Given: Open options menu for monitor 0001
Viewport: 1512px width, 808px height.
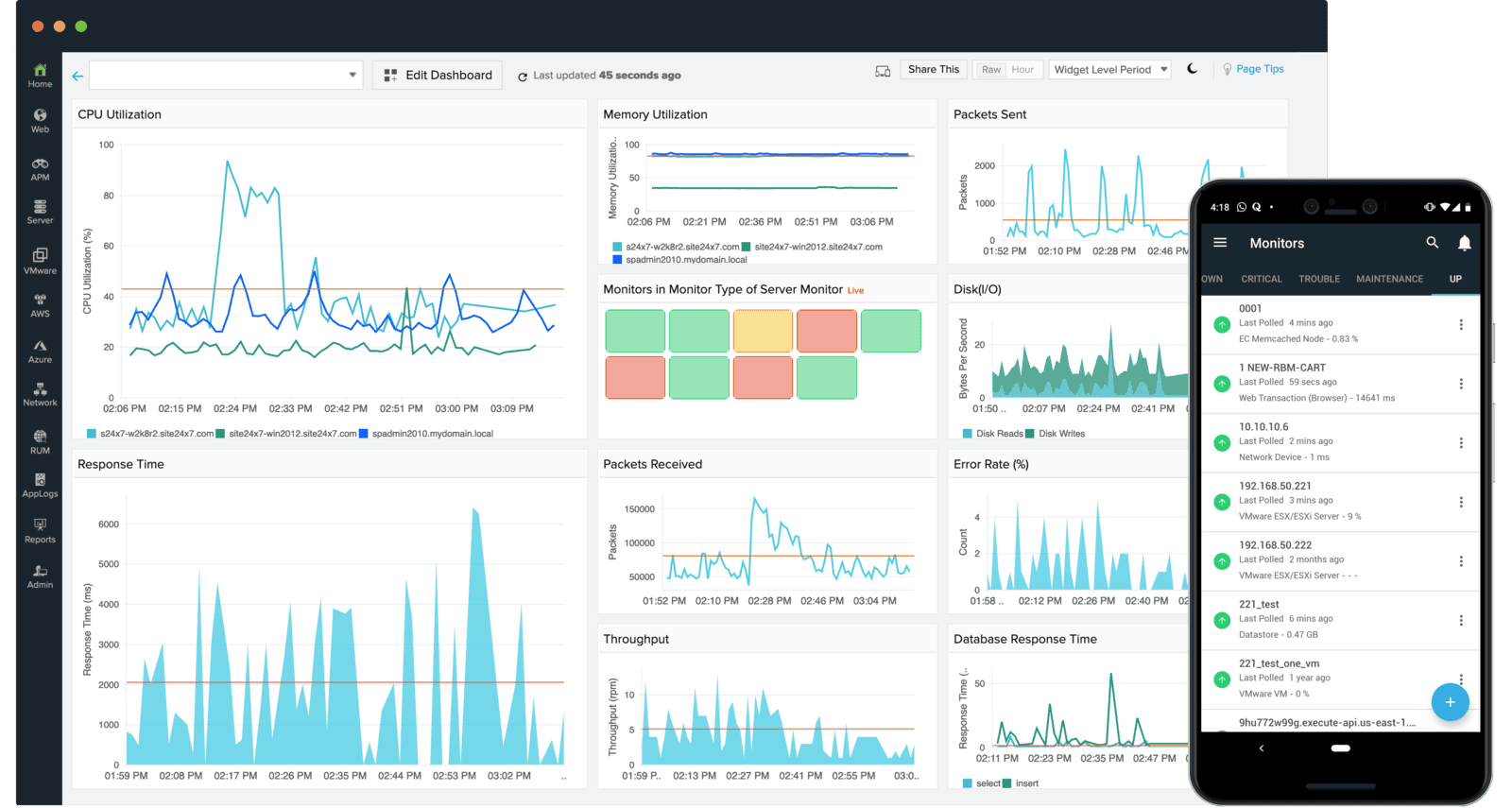Looking at the screenshot, I should tap(1461, 324).
